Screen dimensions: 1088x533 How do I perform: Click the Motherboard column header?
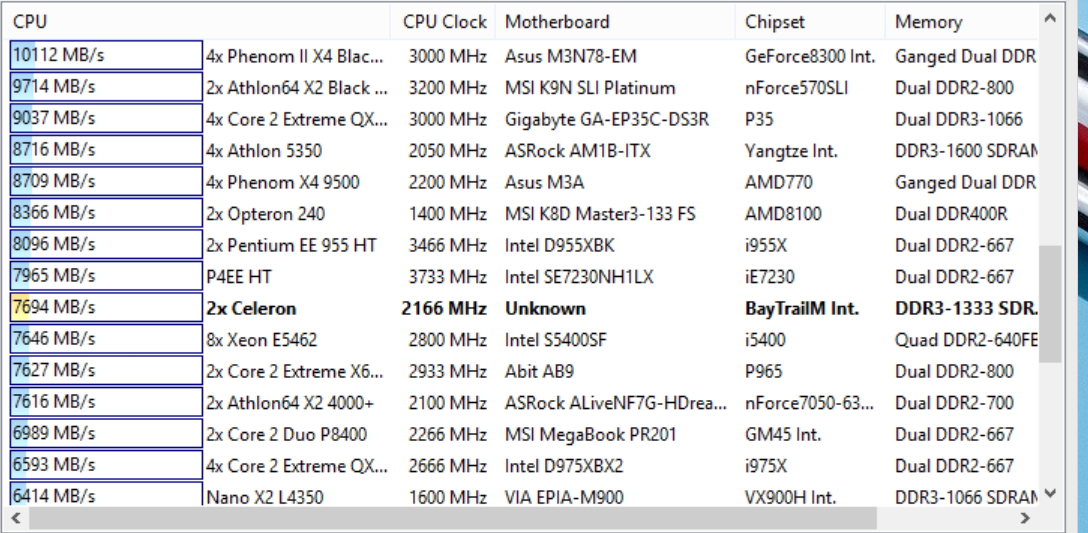tap(615, 22)
